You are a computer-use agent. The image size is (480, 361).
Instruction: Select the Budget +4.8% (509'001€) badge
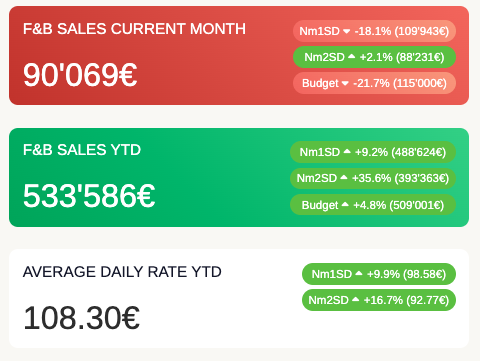[x=373, y=205]
